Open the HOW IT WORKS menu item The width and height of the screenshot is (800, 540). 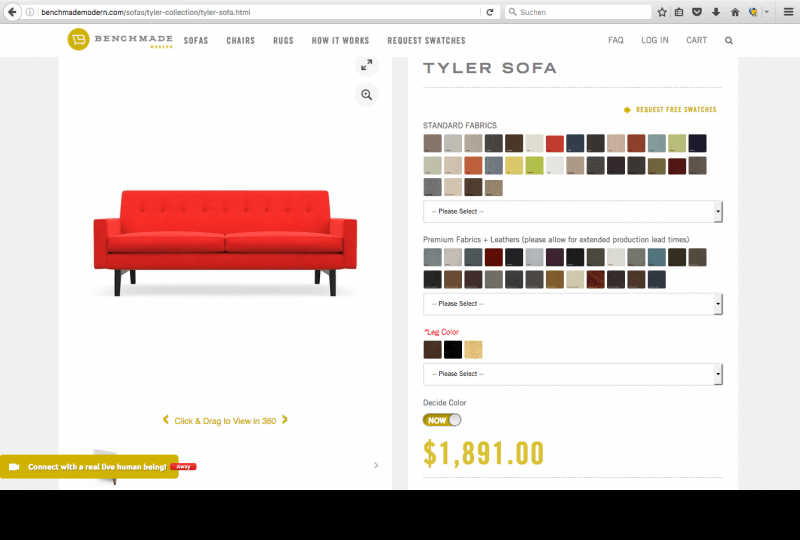click(x=340, y=40)
